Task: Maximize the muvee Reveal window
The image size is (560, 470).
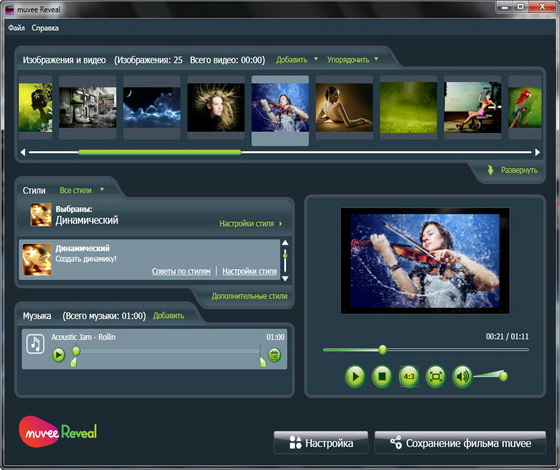Action: coord(521,7)
